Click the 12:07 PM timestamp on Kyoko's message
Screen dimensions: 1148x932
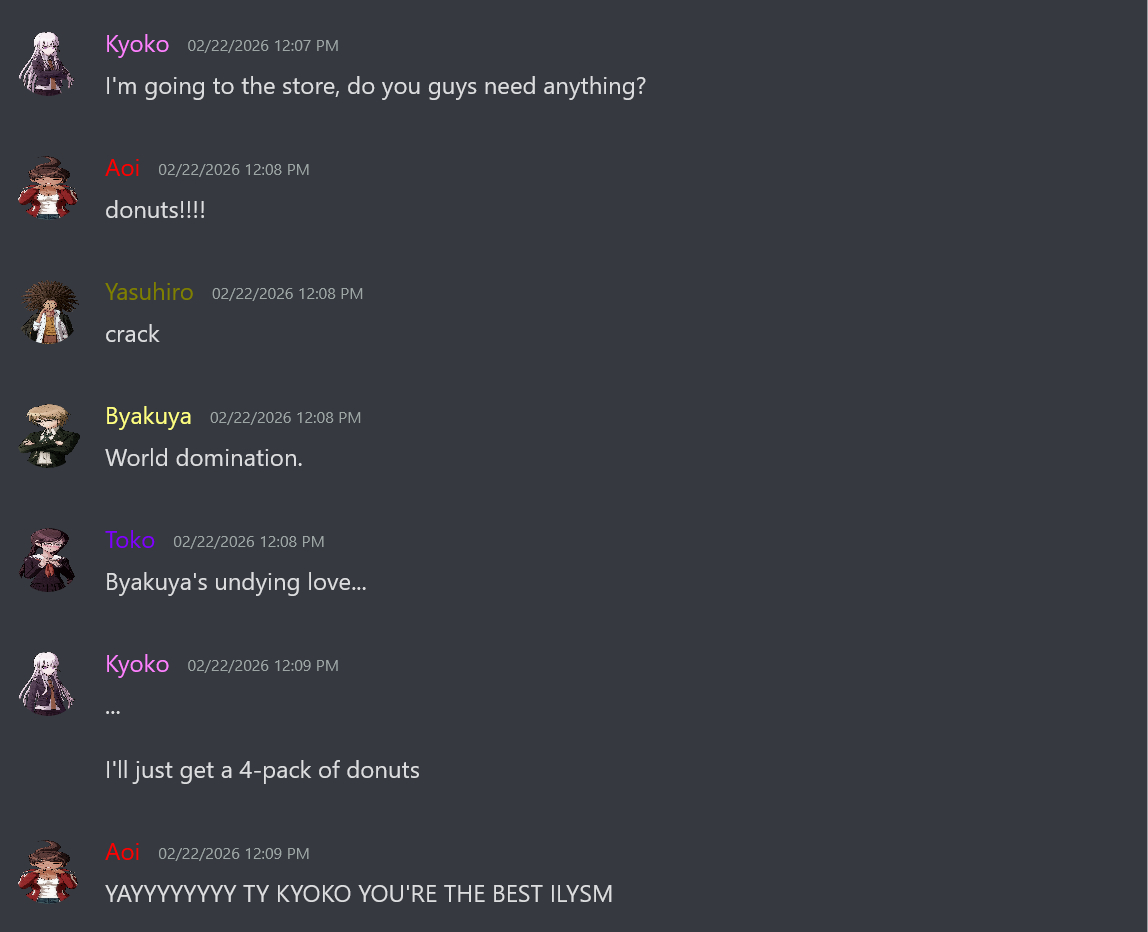point(263,45)
